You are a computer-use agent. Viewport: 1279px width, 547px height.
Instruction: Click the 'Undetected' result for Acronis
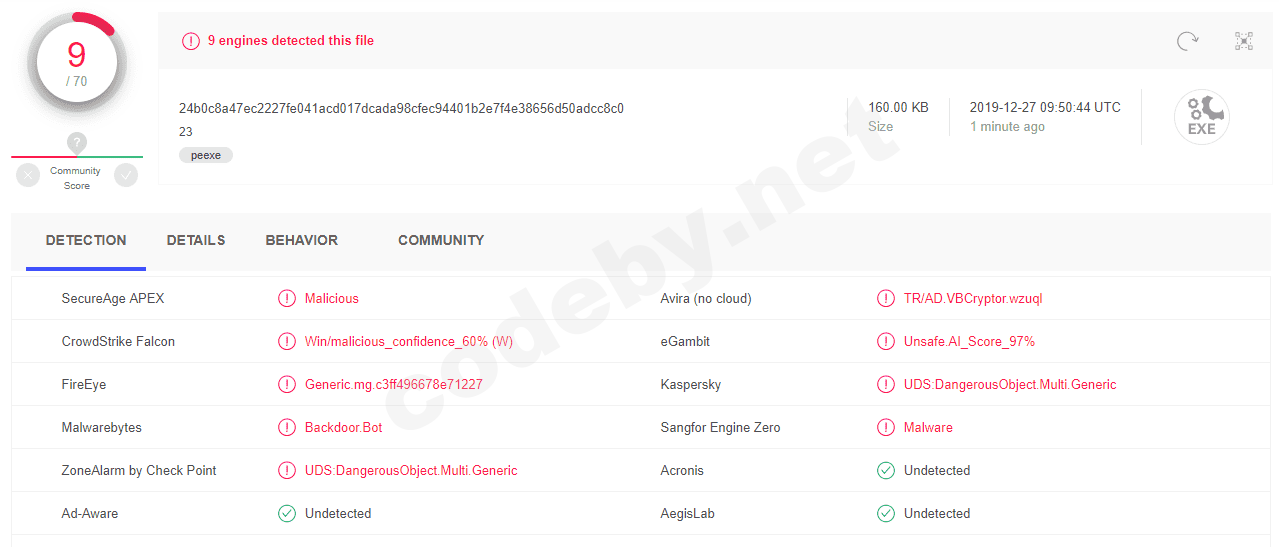click(937, 470)
